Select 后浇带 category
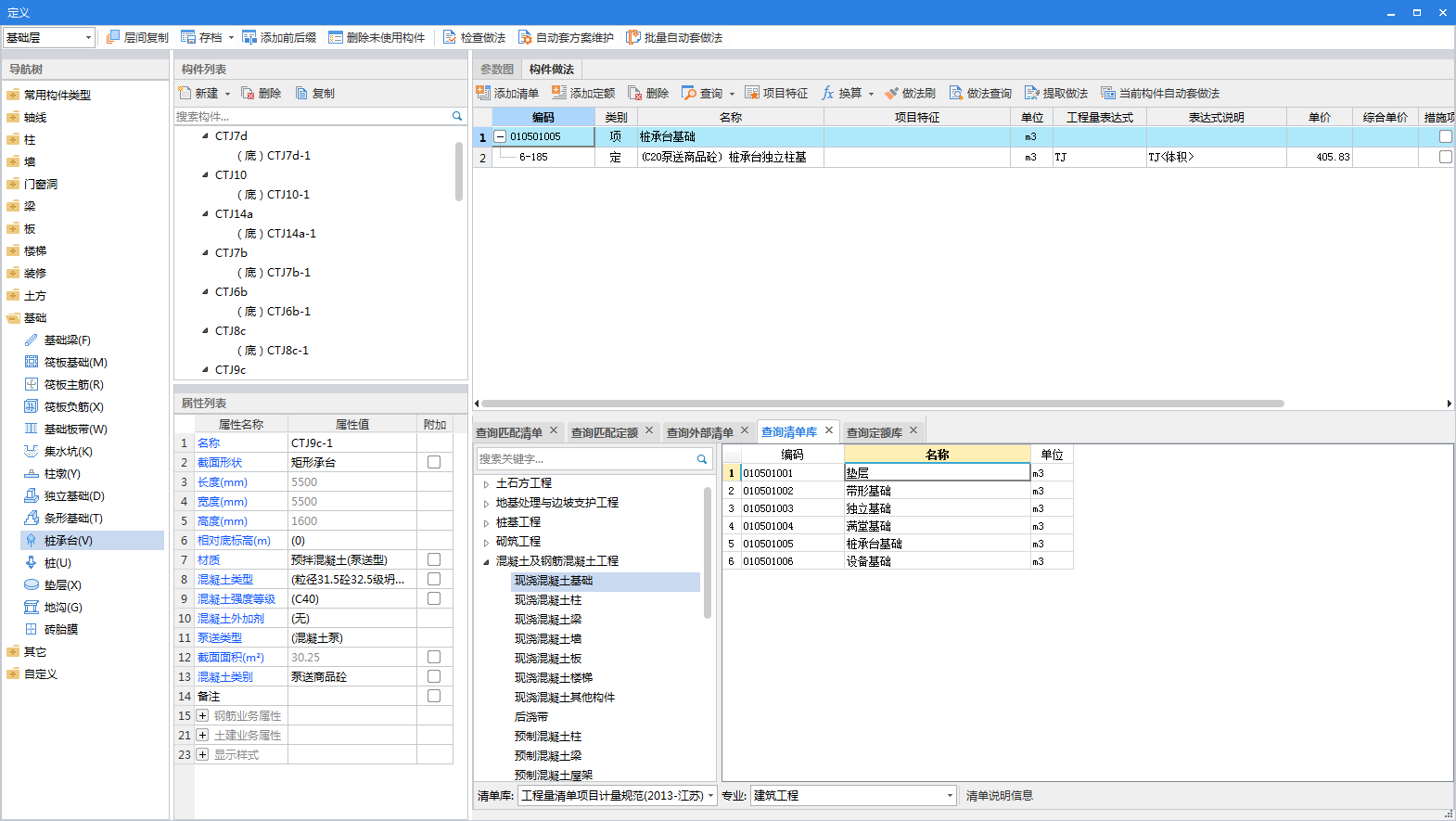 pos(531,717)
